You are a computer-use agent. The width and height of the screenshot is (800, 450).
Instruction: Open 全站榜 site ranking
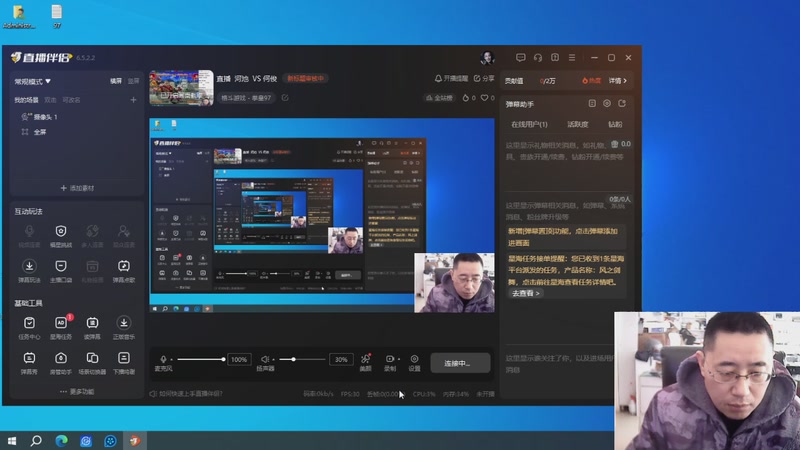coord(439,97)
